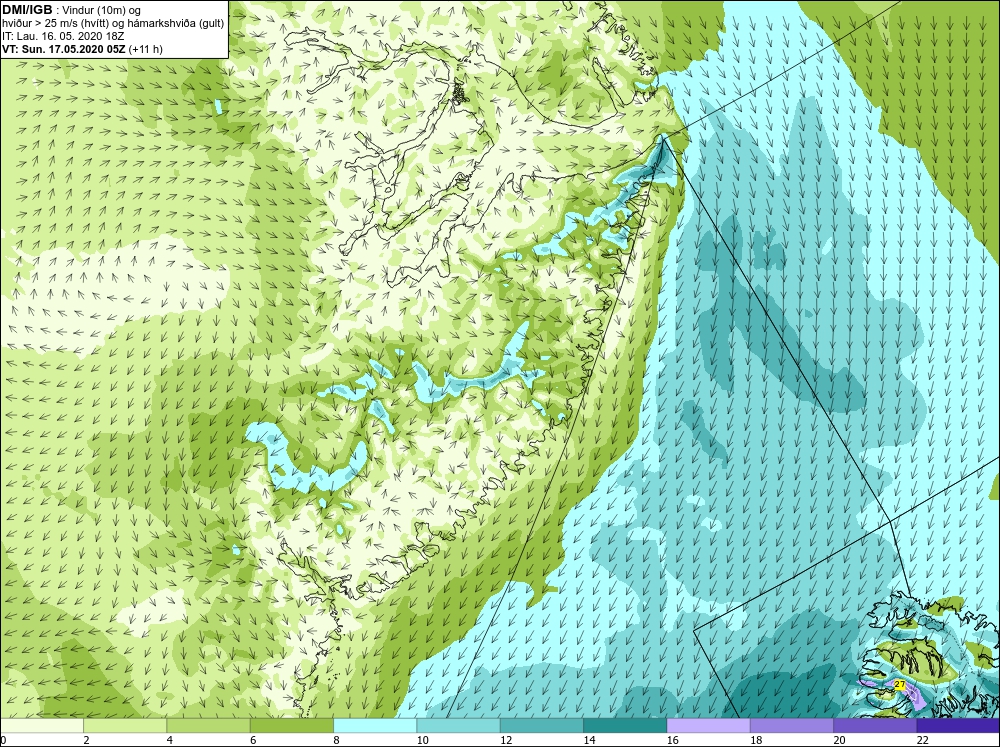Click the legend scale label 8
Screen dimensions: 1000x747
[x=336, y=740]
